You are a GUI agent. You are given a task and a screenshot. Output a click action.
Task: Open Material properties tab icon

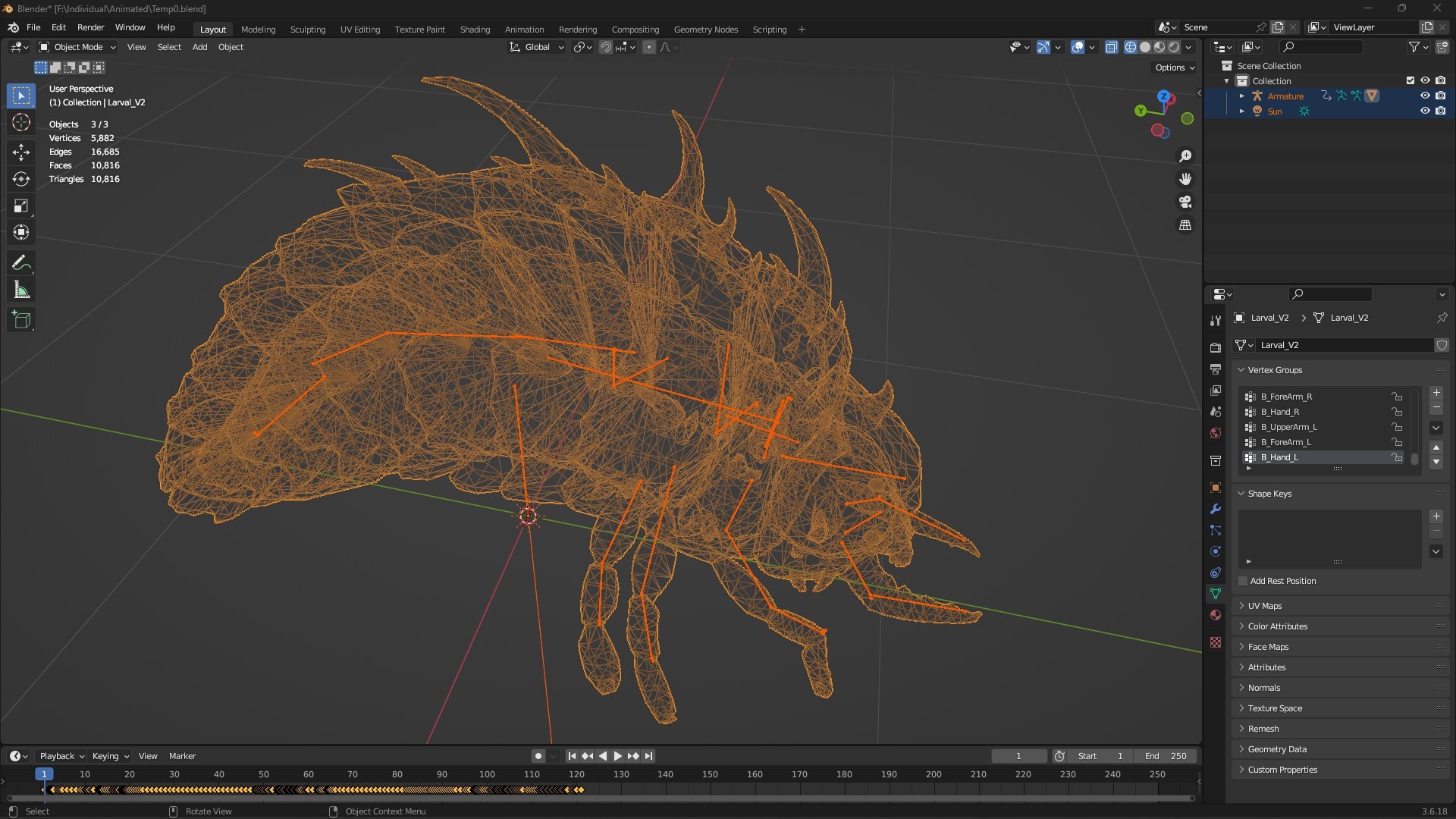pos(1216,615)
